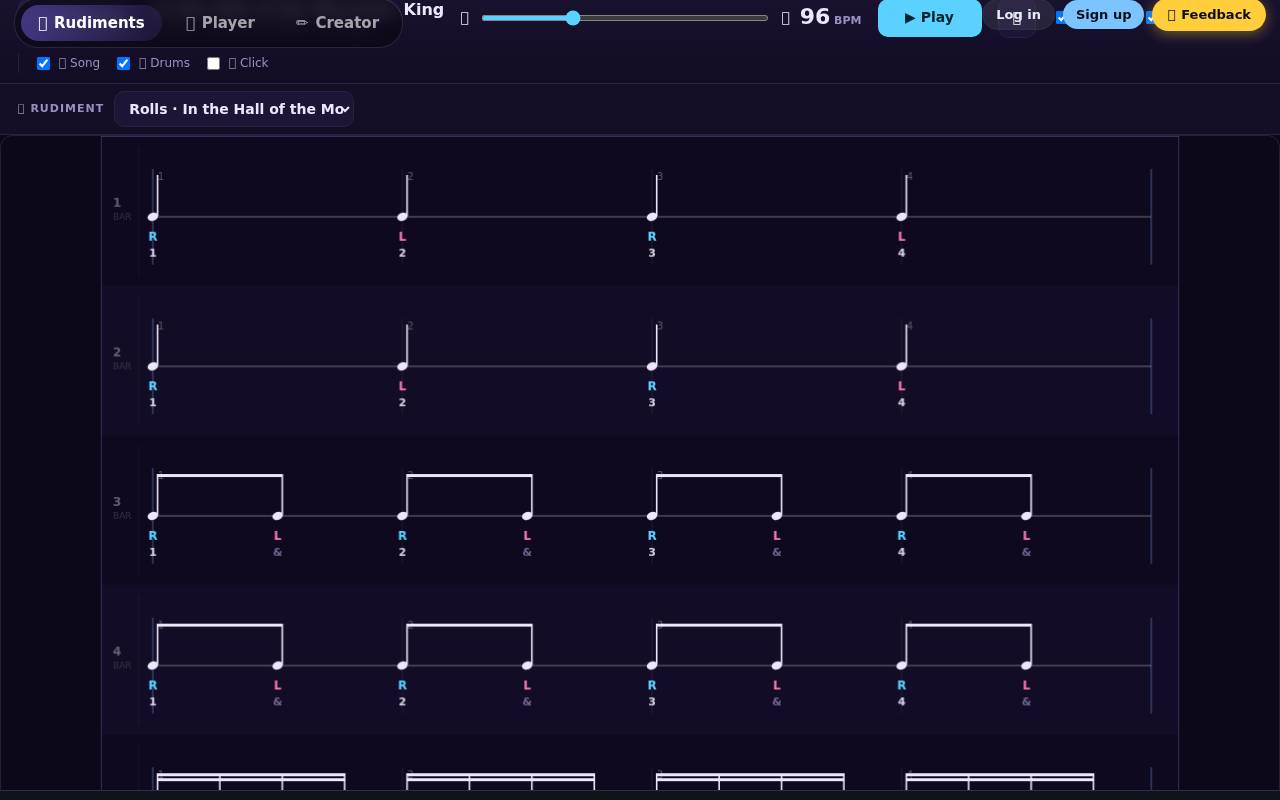
Task: Click the Sign up button
Action: [x=1103, y=15]
